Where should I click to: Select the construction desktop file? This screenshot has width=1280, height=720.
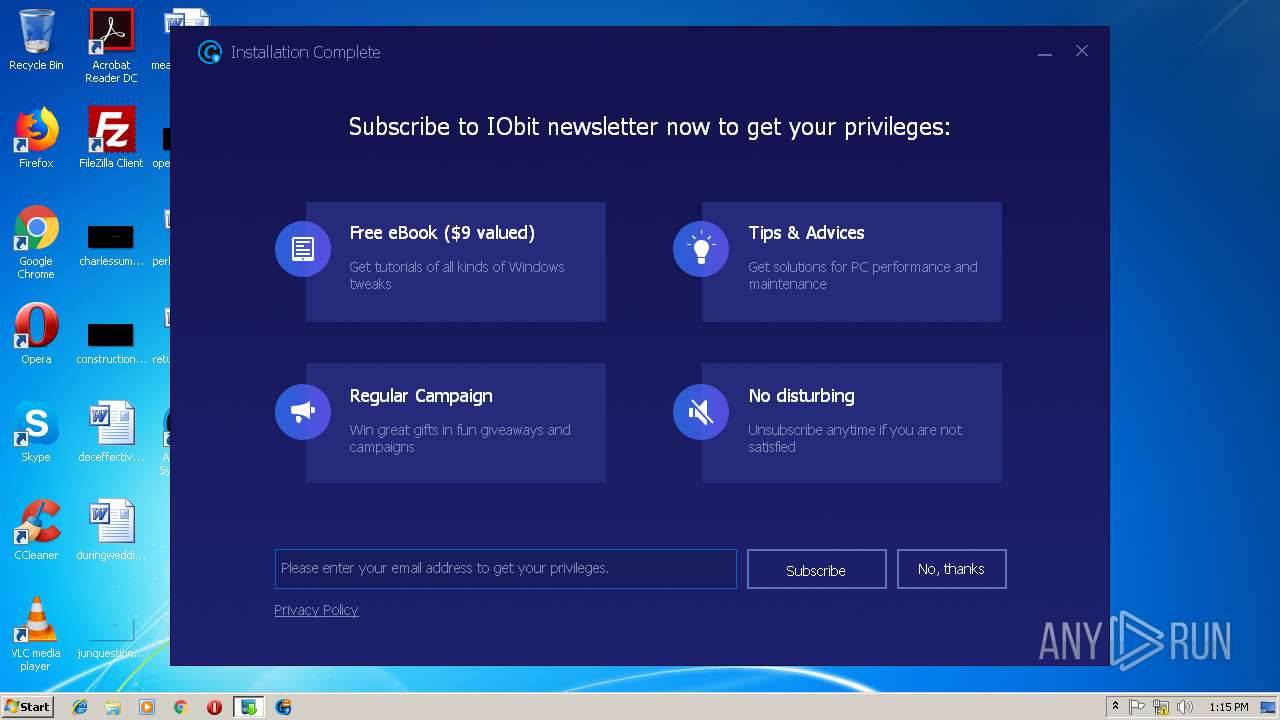[111, 344]
